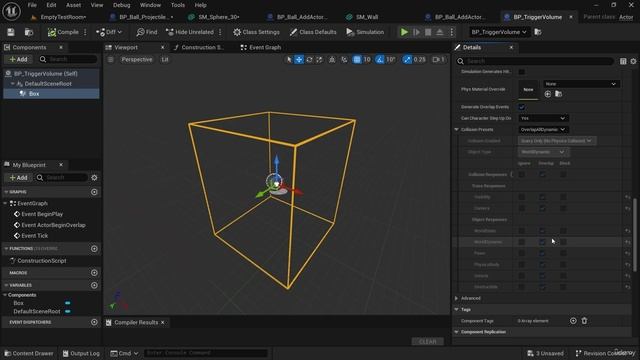The width and height of the screenshot is (640, 360).
Task: Add new variable with plus icon
Action: (x=94, y=285)
